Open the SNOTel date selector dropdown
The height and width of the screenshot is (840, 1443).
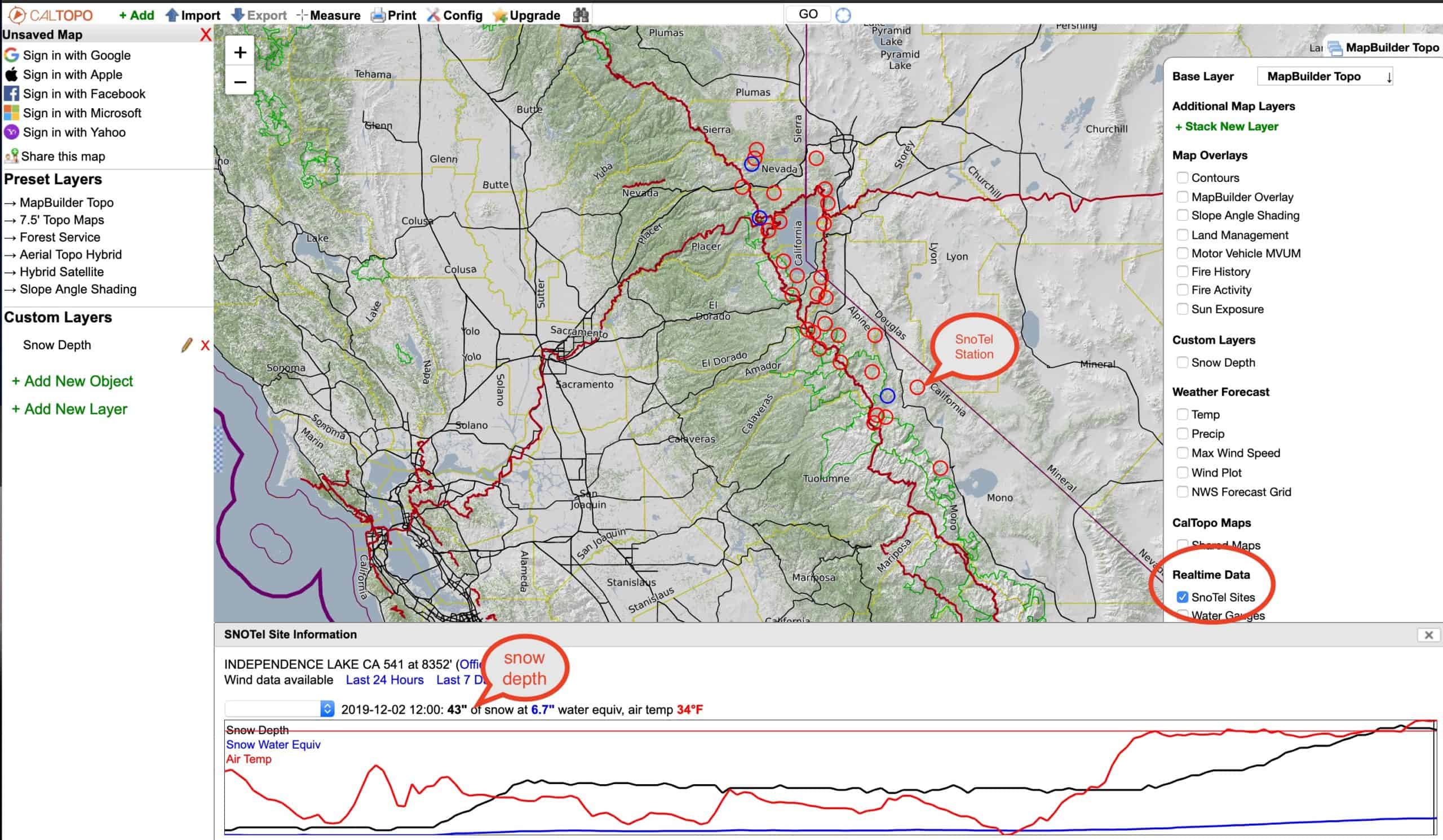pos(279,709)
